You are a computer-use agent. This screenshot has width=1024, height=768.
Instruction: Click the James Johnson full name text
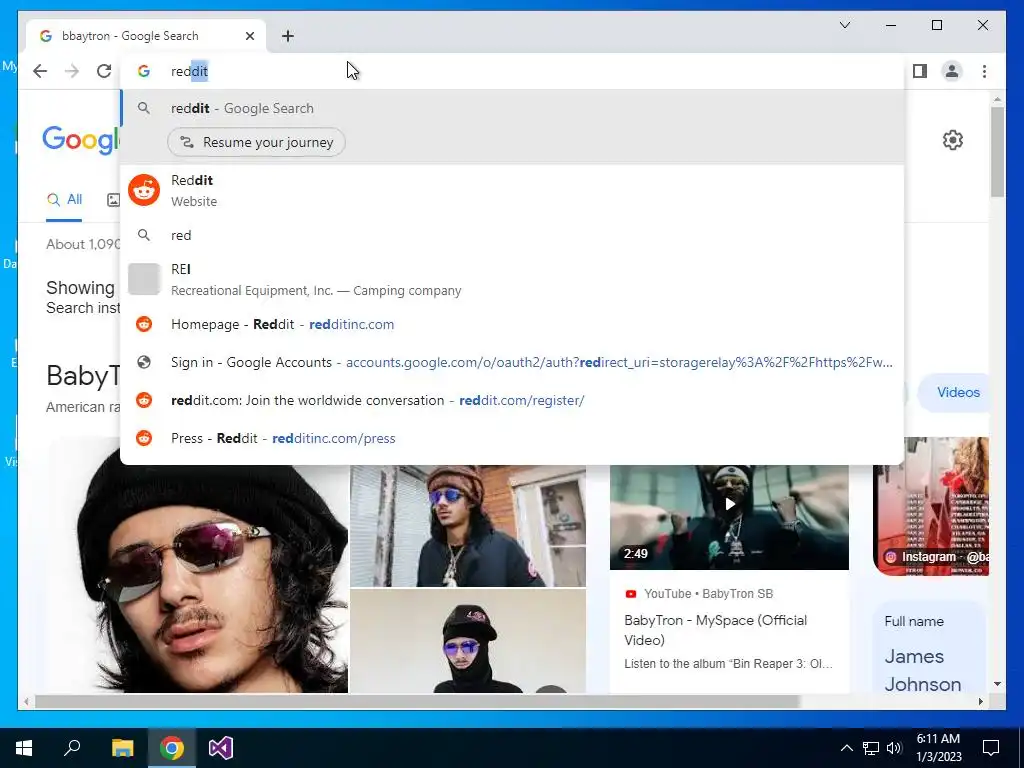922,670
